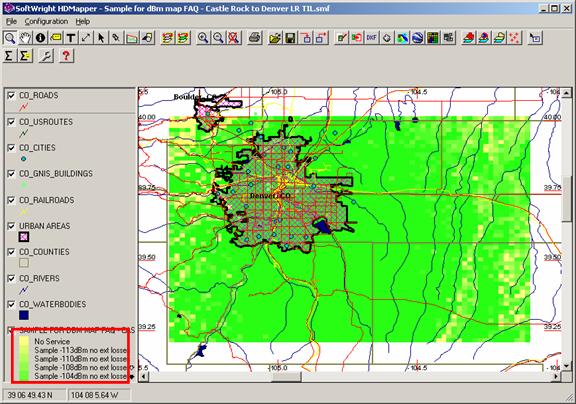The width and height of the screenshot is (576, 404).
Task: Select the distance measure arrow tool
Action: pos(86,38)
